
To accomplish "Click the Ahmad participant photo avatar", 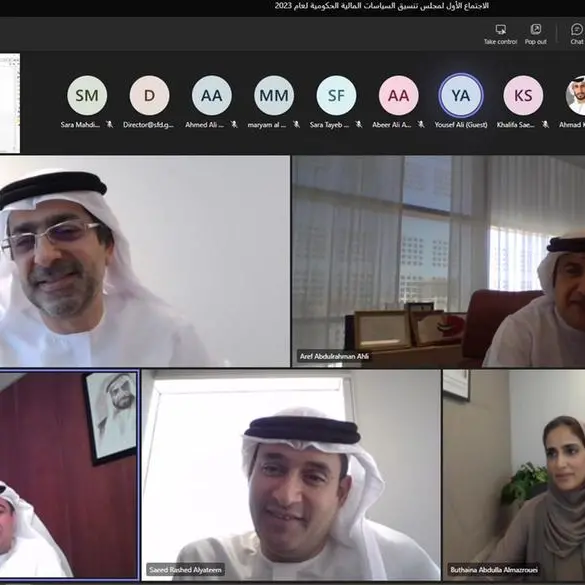I will (576, 96).
